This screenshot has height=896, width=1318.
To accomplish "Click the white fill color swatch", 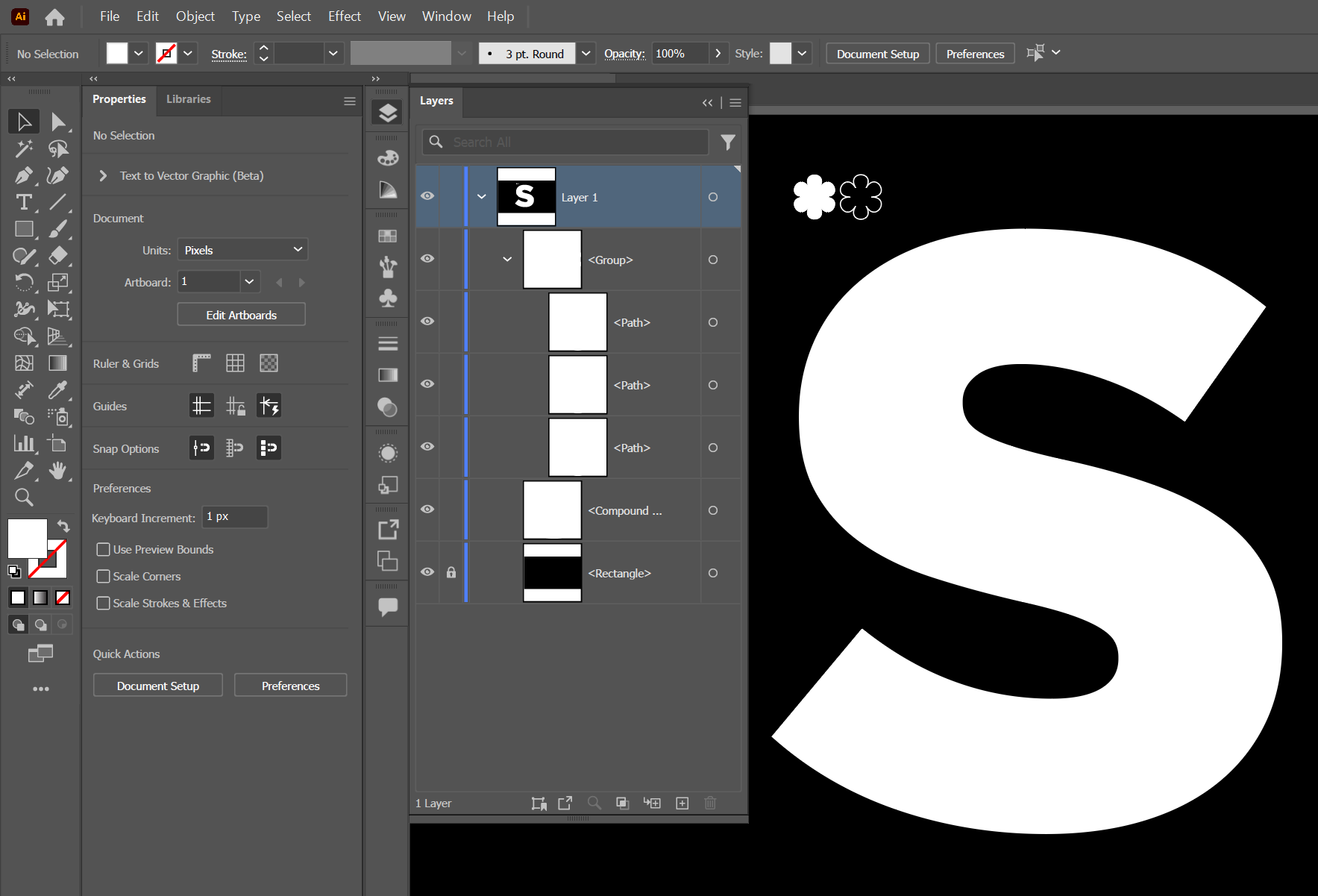I will pyautogui.click(x=117, y=53).
